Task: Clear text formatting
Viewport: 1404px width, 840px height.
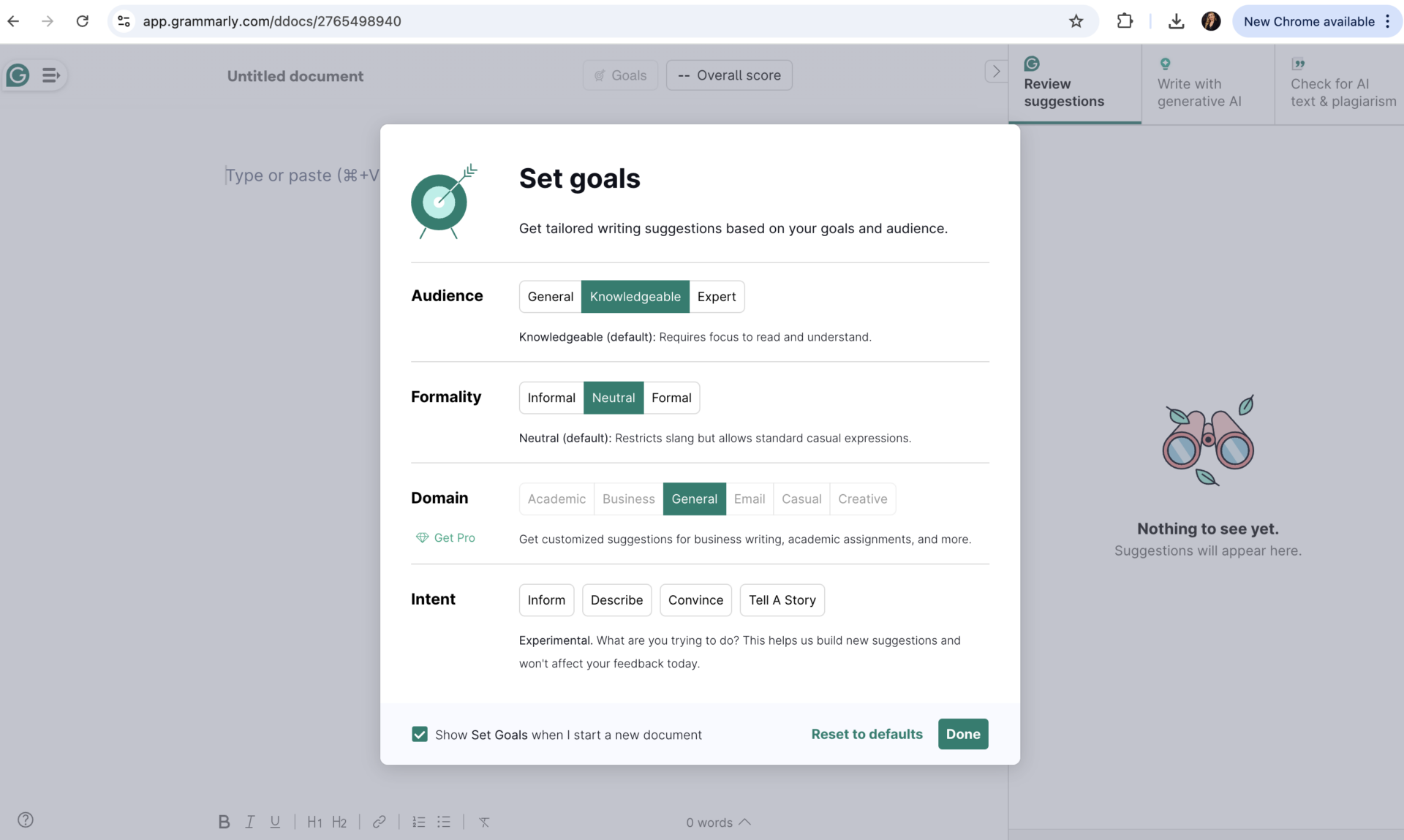Action: (x=485, y=822)
